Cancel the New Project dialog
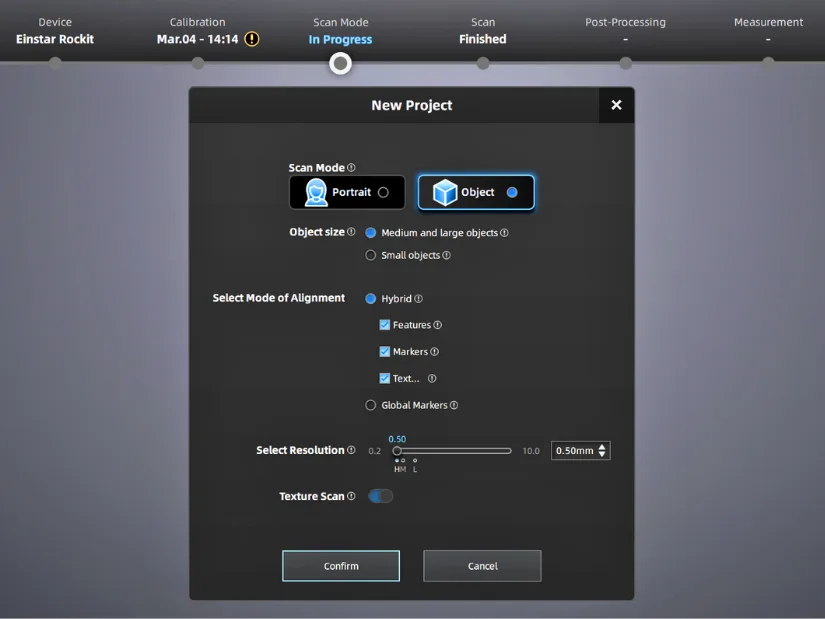 pos(482,565)
